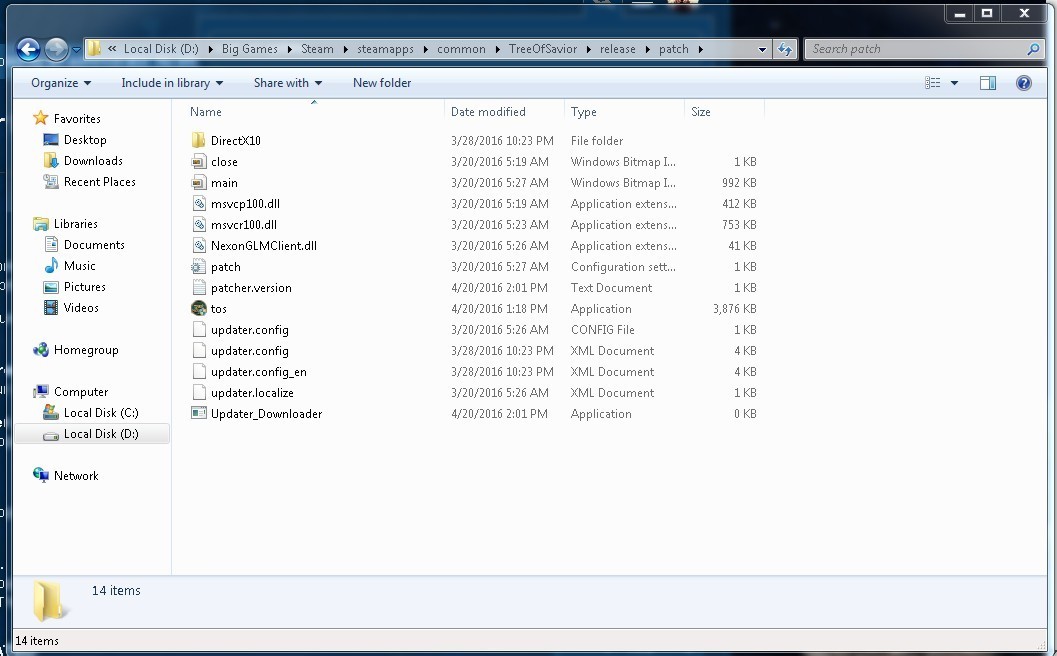
Task: Click TreeOfSavior in the address breadcrumb
Action: [x=542, y=49]
